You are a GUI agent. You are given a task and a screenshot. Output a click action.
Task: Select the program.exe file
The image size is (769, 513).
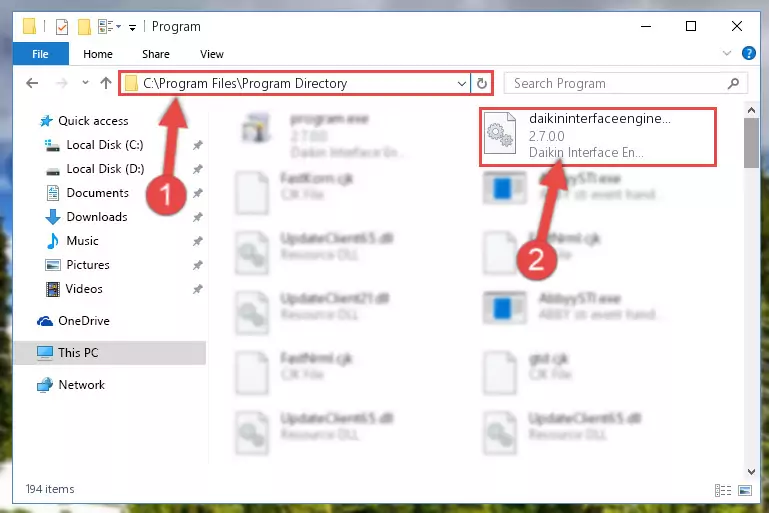[324, 135]
